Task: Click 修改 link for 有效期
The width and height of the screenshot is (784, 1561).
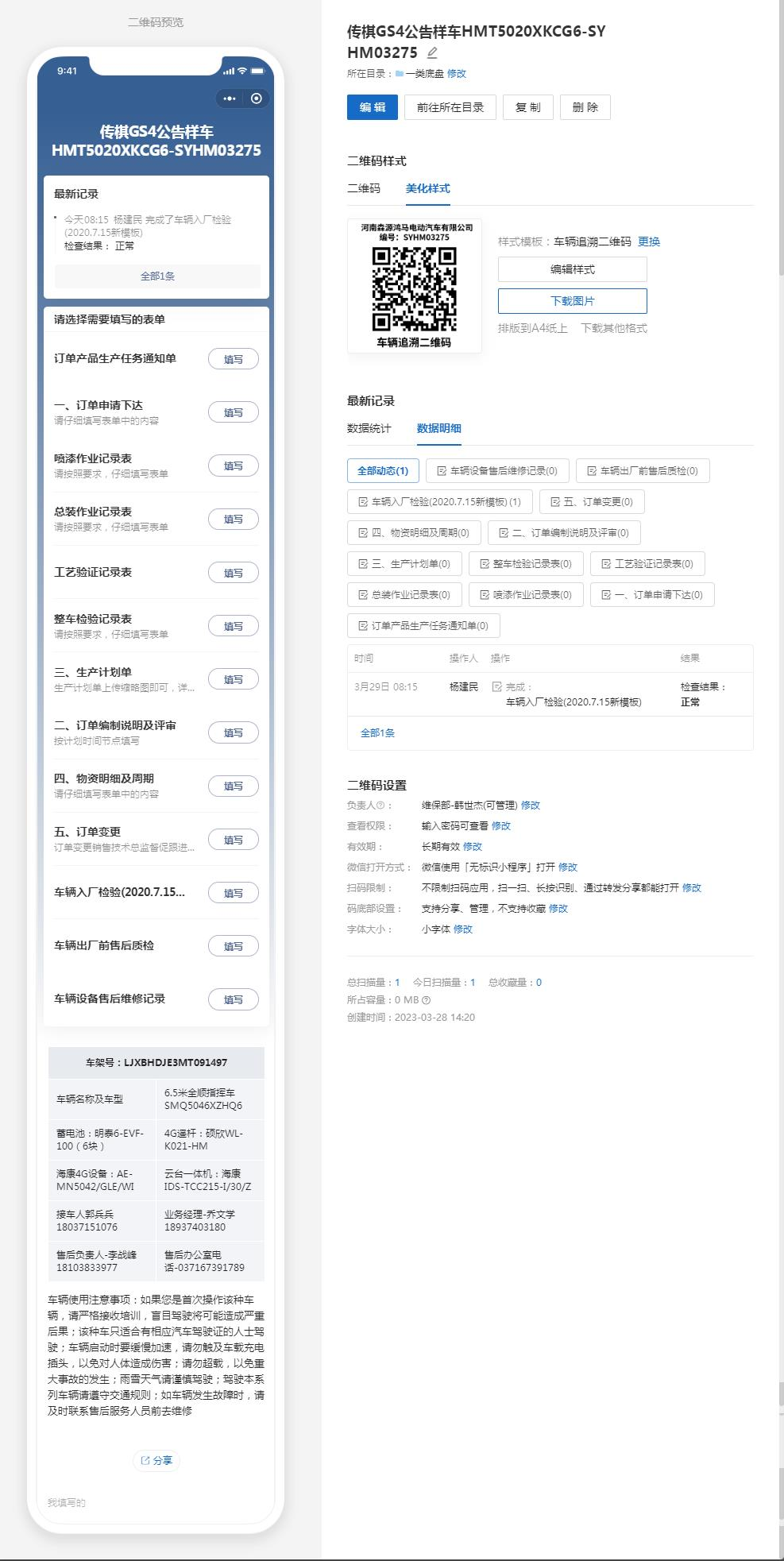Action: point(473,846)
